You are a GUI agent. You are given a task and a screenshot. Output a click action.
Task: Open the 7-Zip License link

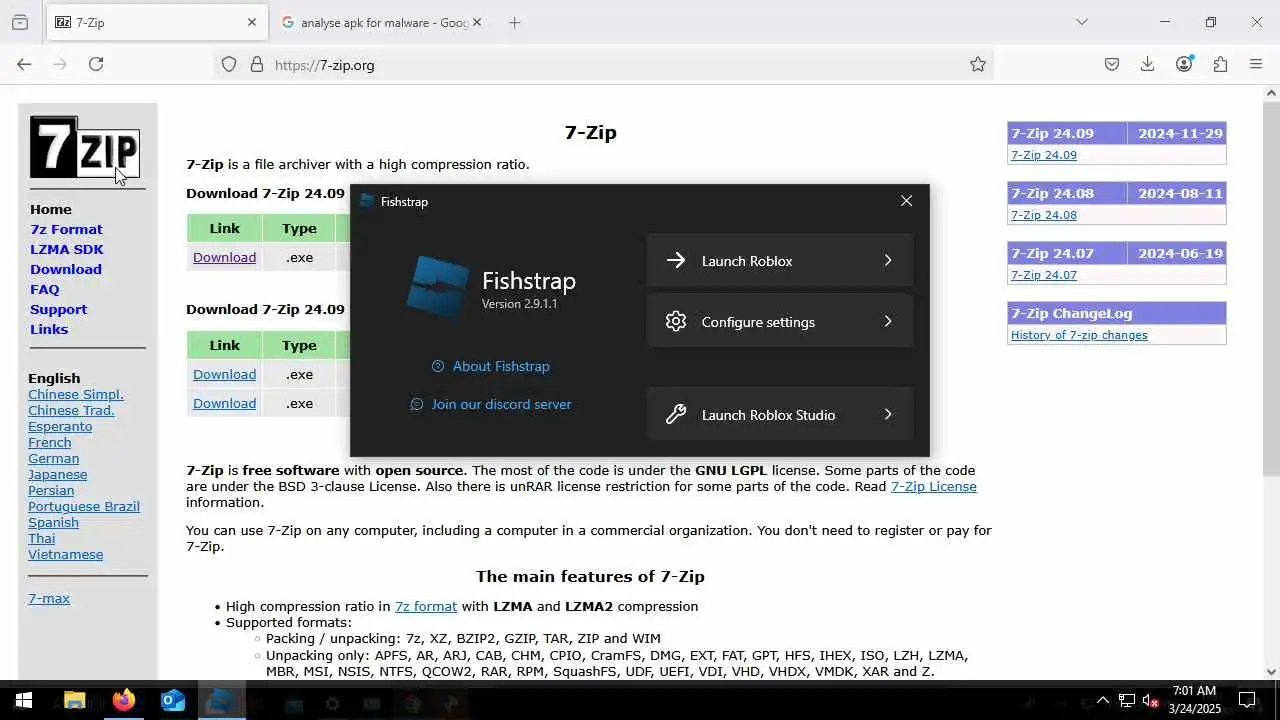(x=934, y=486)
